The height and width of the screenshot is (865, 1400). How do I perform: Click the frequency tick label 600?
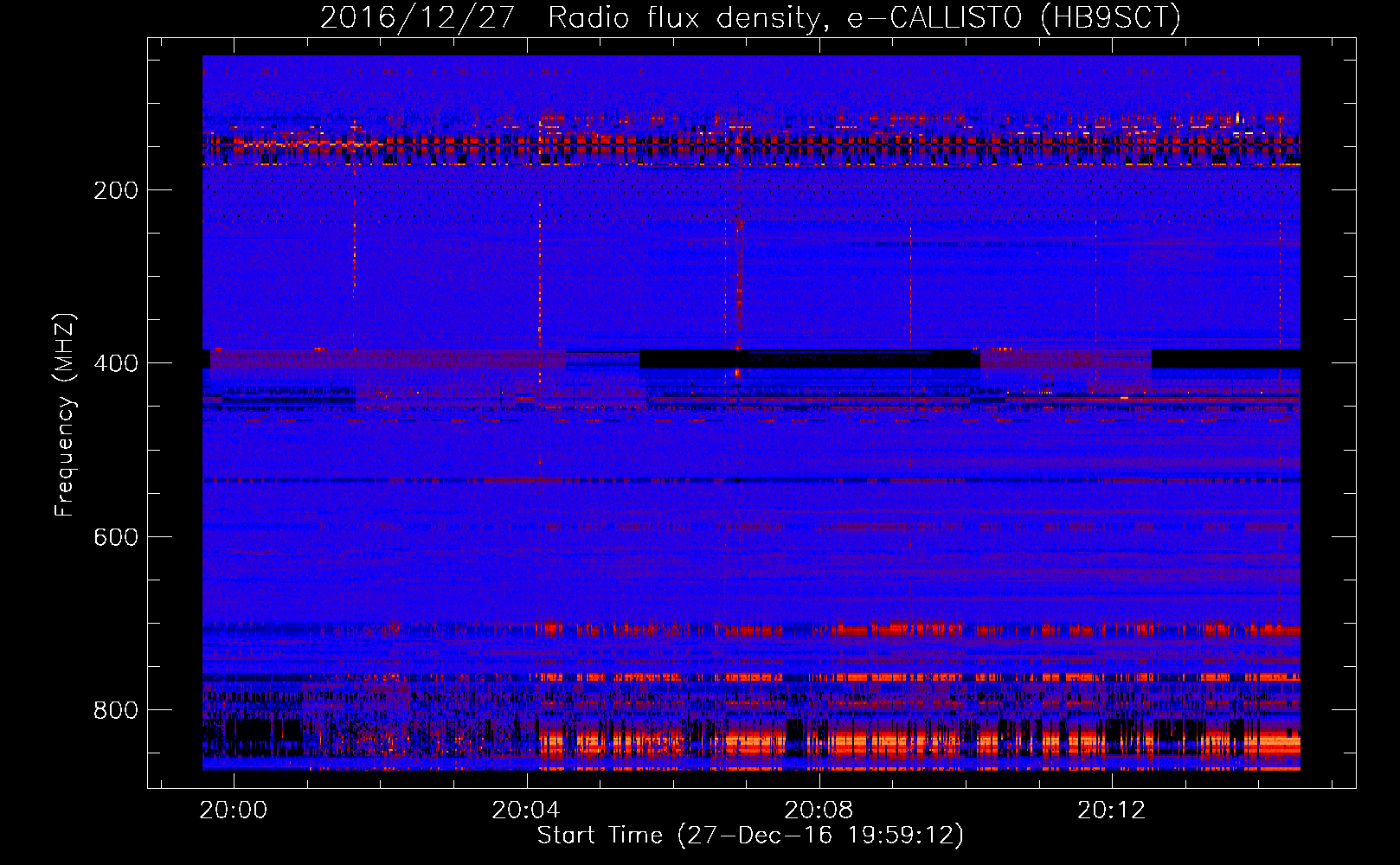116,537
